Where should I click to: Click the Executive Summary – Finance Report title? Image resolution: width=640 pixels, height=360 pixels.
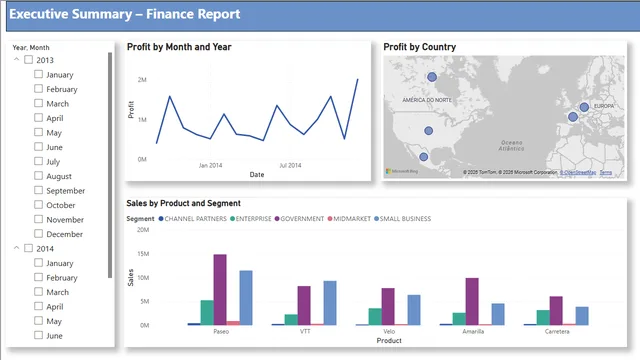(124, 14)
